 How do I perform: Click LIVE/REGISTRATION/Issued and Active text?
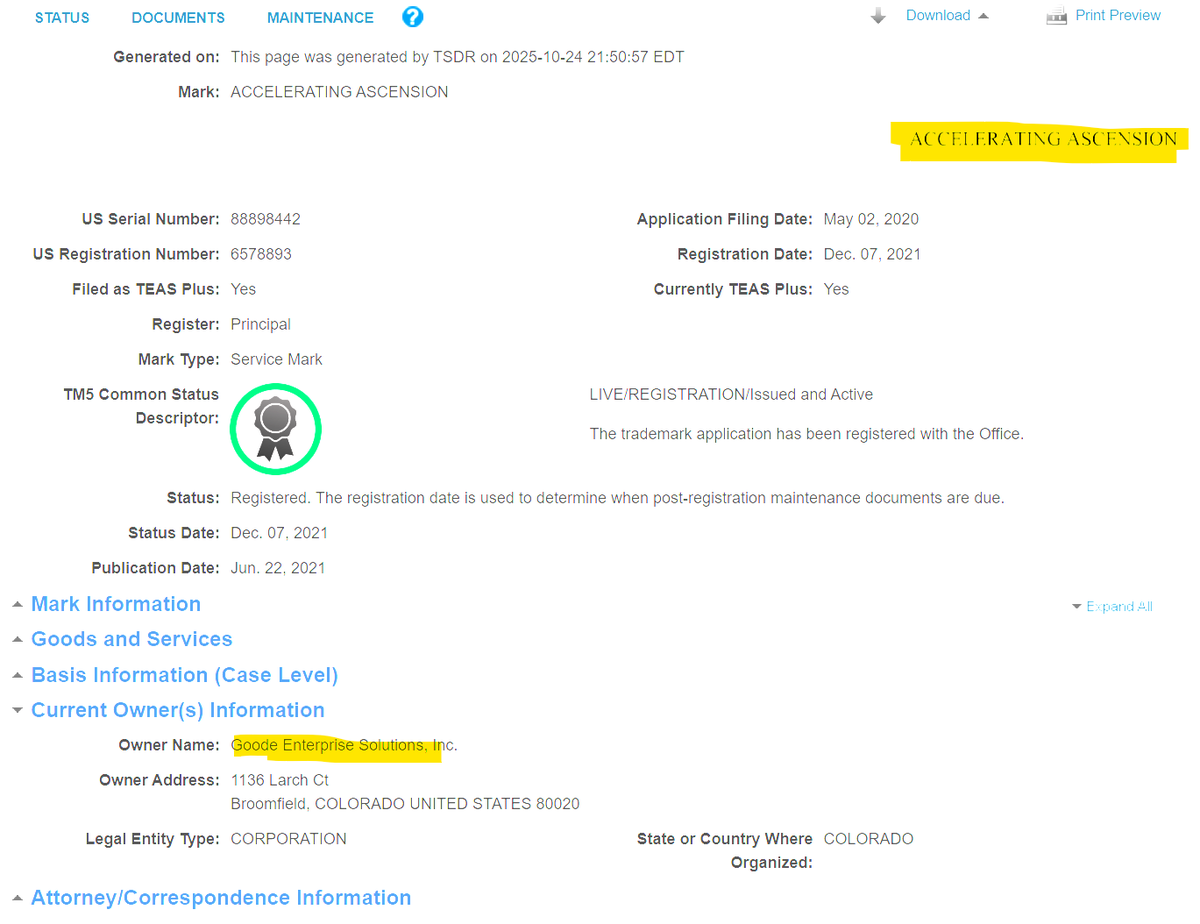[731, 395]
